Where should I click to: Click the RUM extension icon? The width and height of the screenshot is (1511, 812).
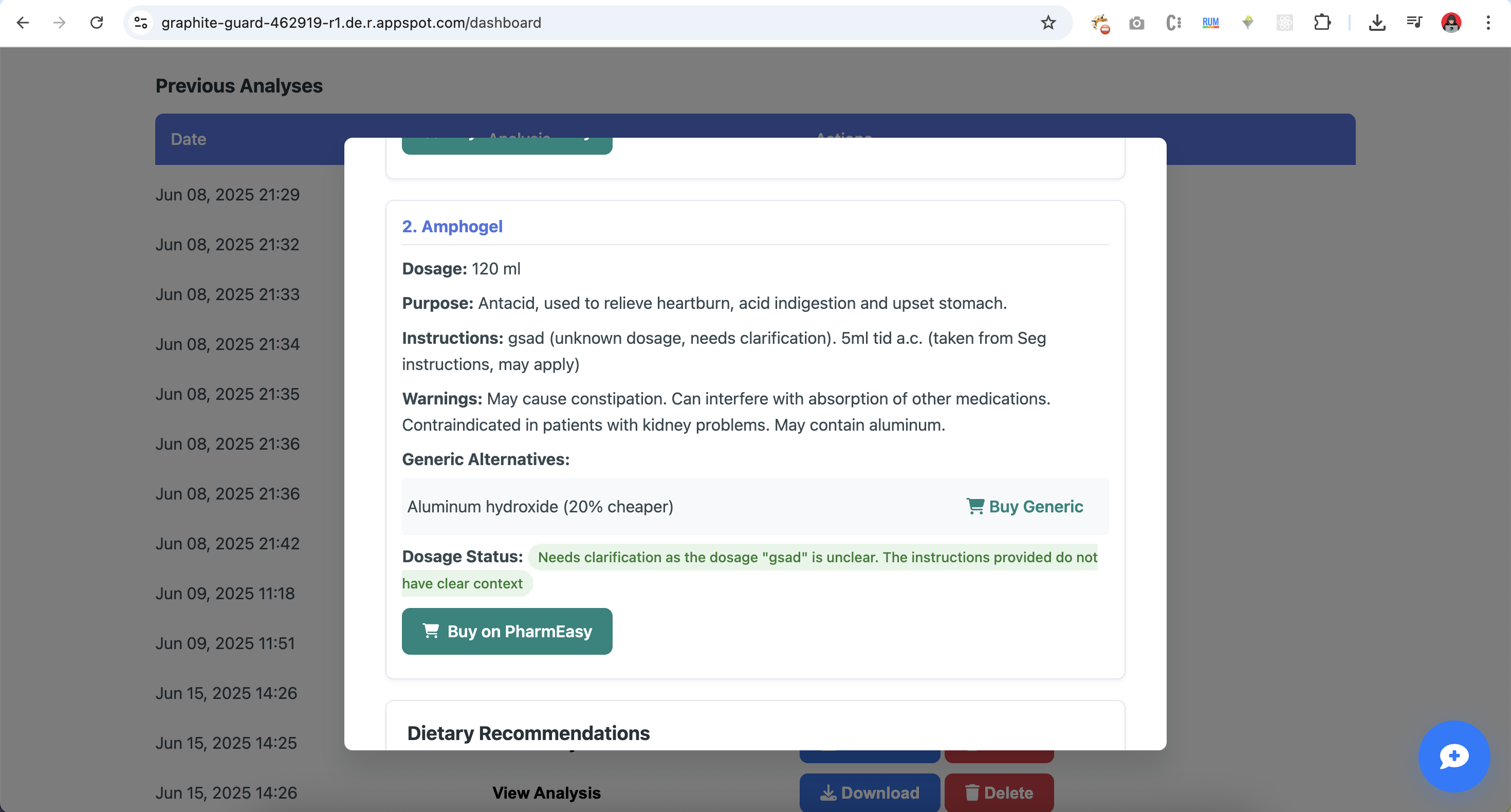(x=1210, y=23)
